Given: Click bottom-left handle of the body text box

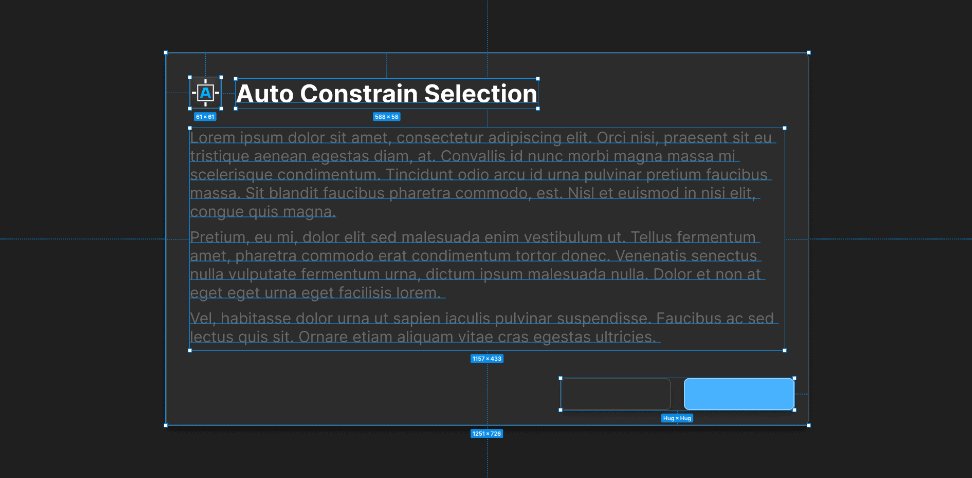Looking at the screenshot, I should [190, 350].
